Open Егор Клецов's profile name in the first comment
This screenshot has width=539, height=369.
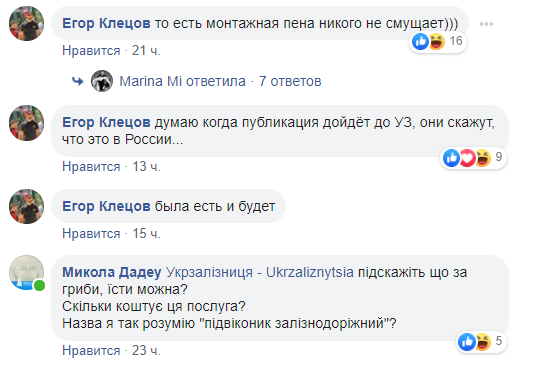106,23
